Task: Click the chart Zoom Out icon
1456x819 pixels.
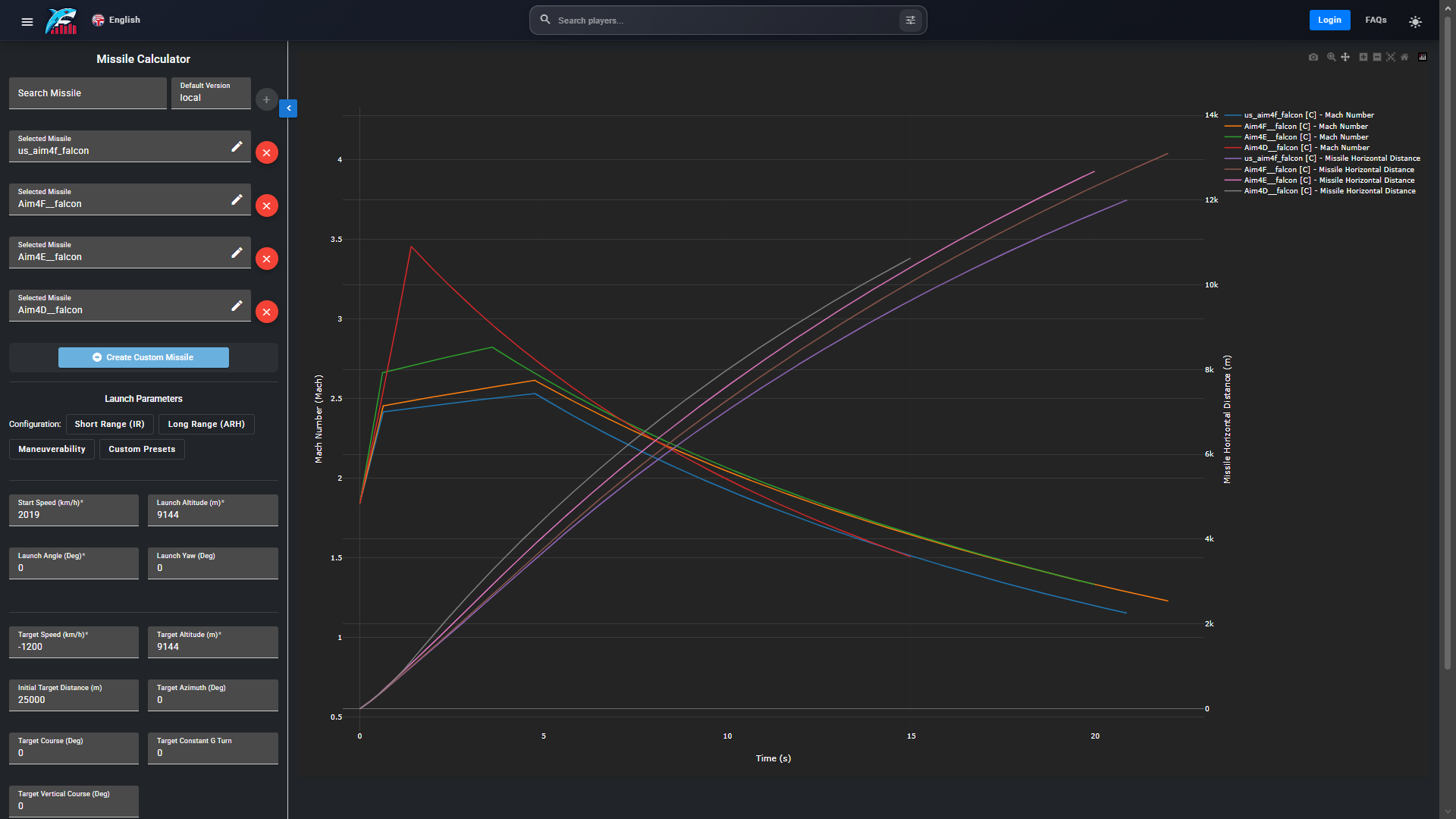Action: (1377, 57)
